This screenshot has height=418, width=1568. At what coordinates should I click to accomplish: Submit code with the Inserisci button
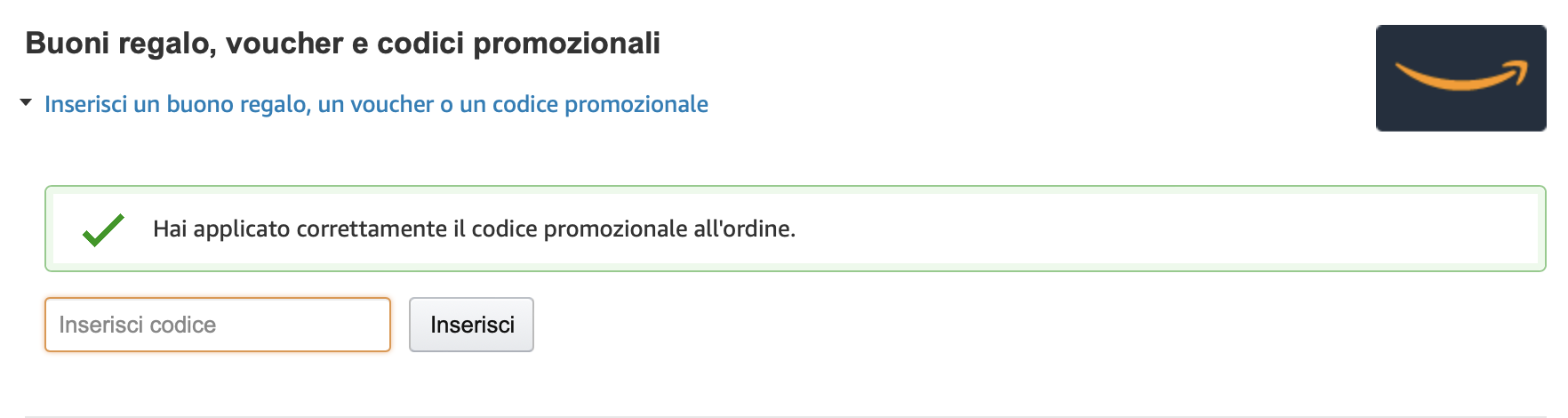tap(471, 325)
